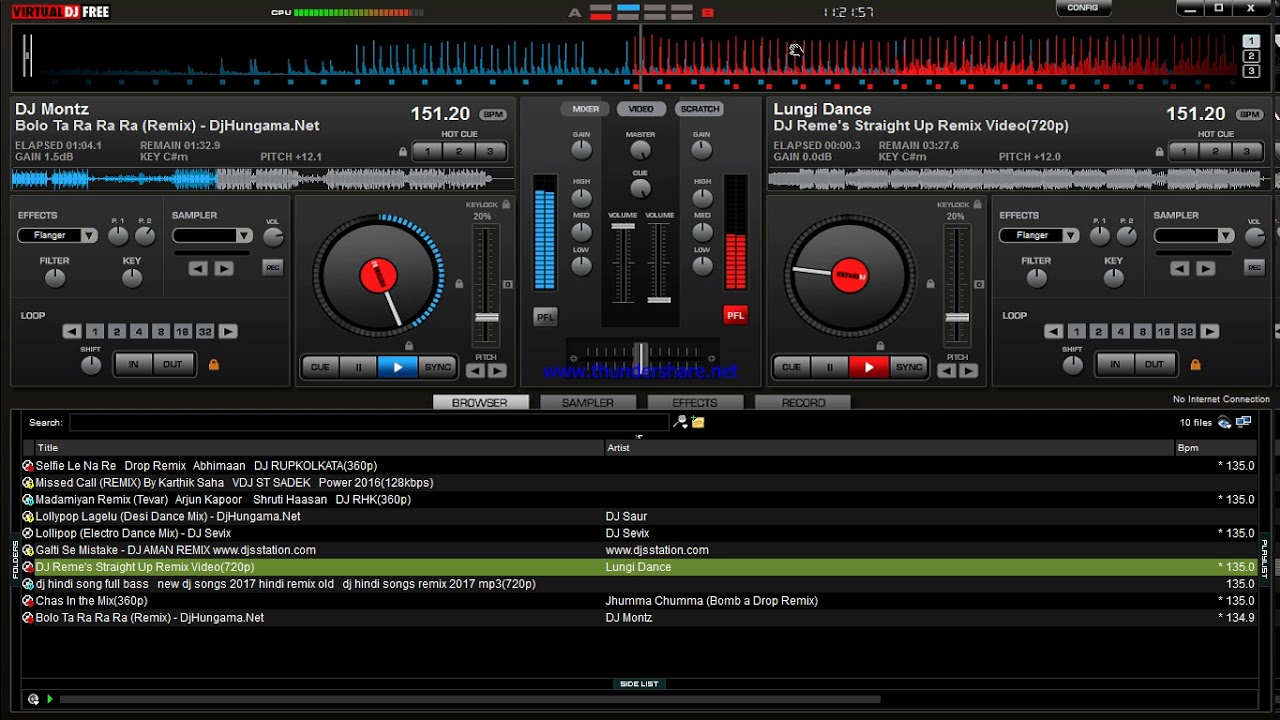Select right deck loop length 8

pos(1142,332)
